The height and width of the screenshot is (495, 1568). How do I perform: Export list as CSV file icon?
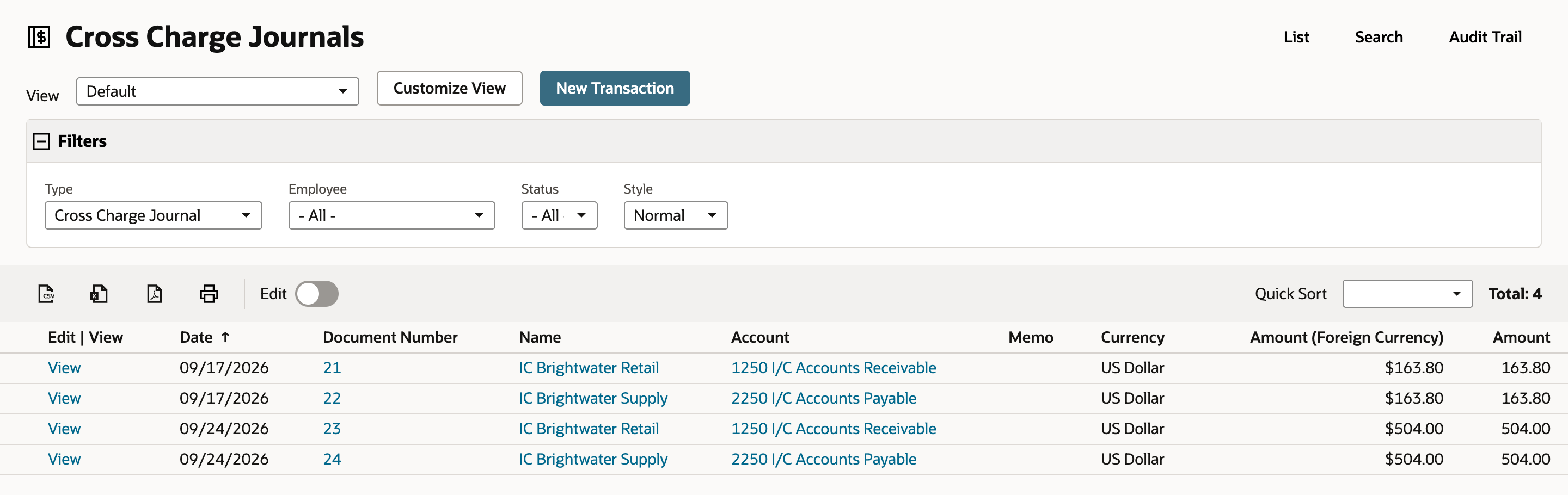[46, 294]
